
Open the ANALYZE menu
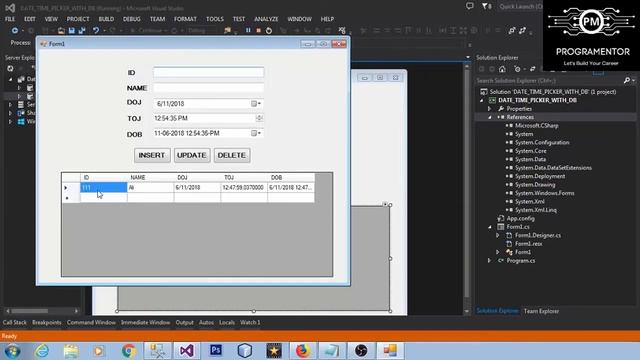(266, 19)
